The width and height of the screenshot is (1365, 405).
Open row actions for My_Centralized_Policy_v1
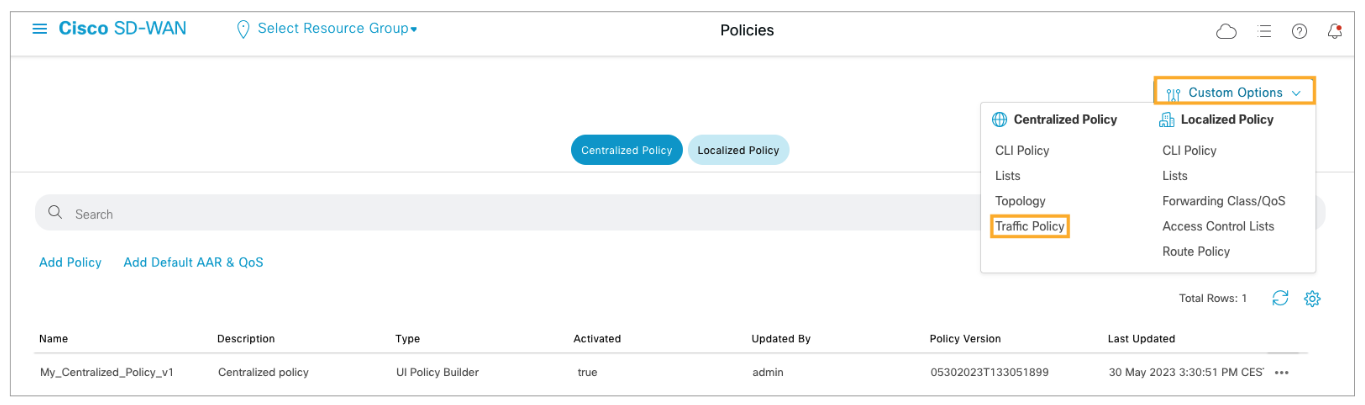coord(1282,373)
